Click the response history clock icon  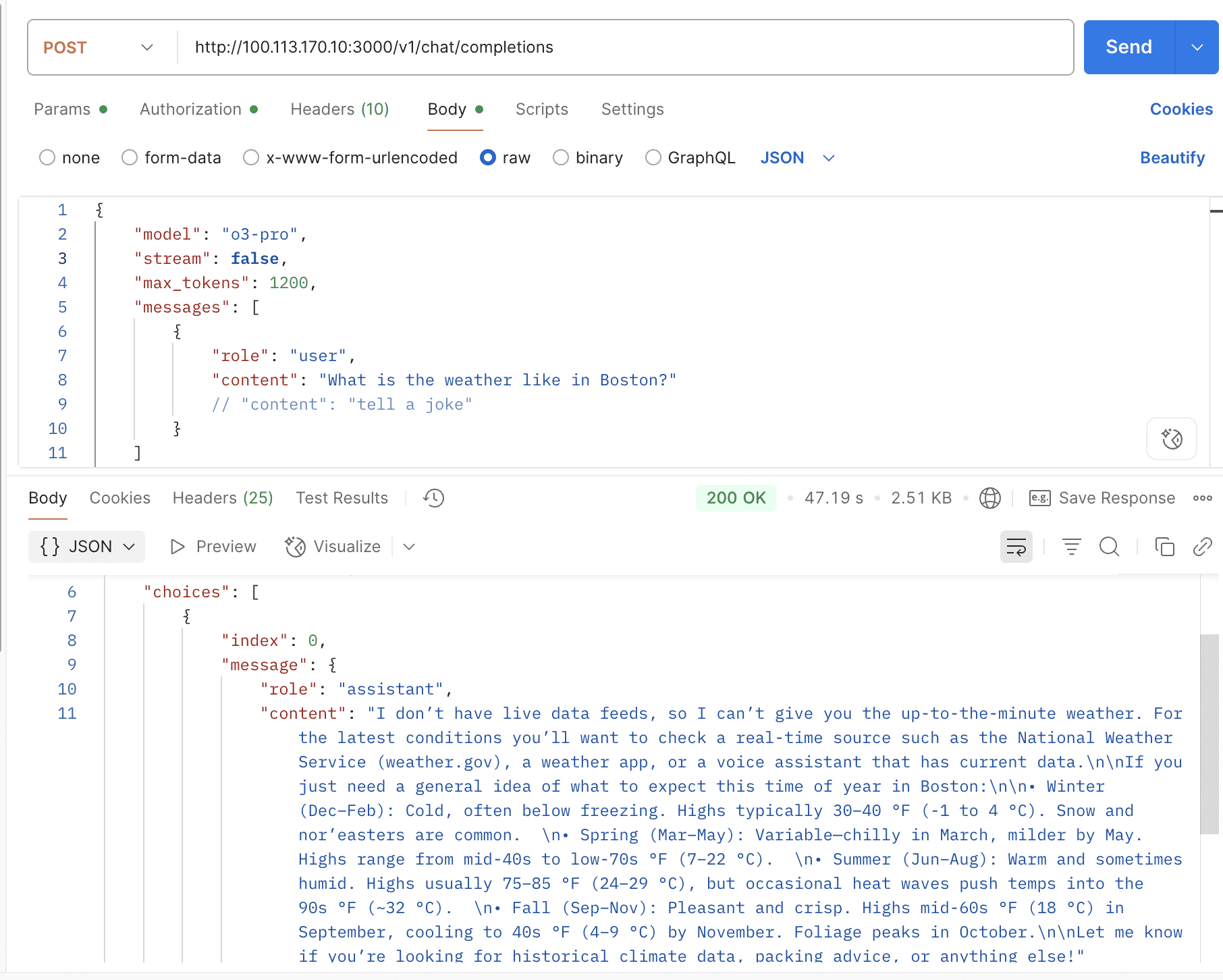click(433, 498)
